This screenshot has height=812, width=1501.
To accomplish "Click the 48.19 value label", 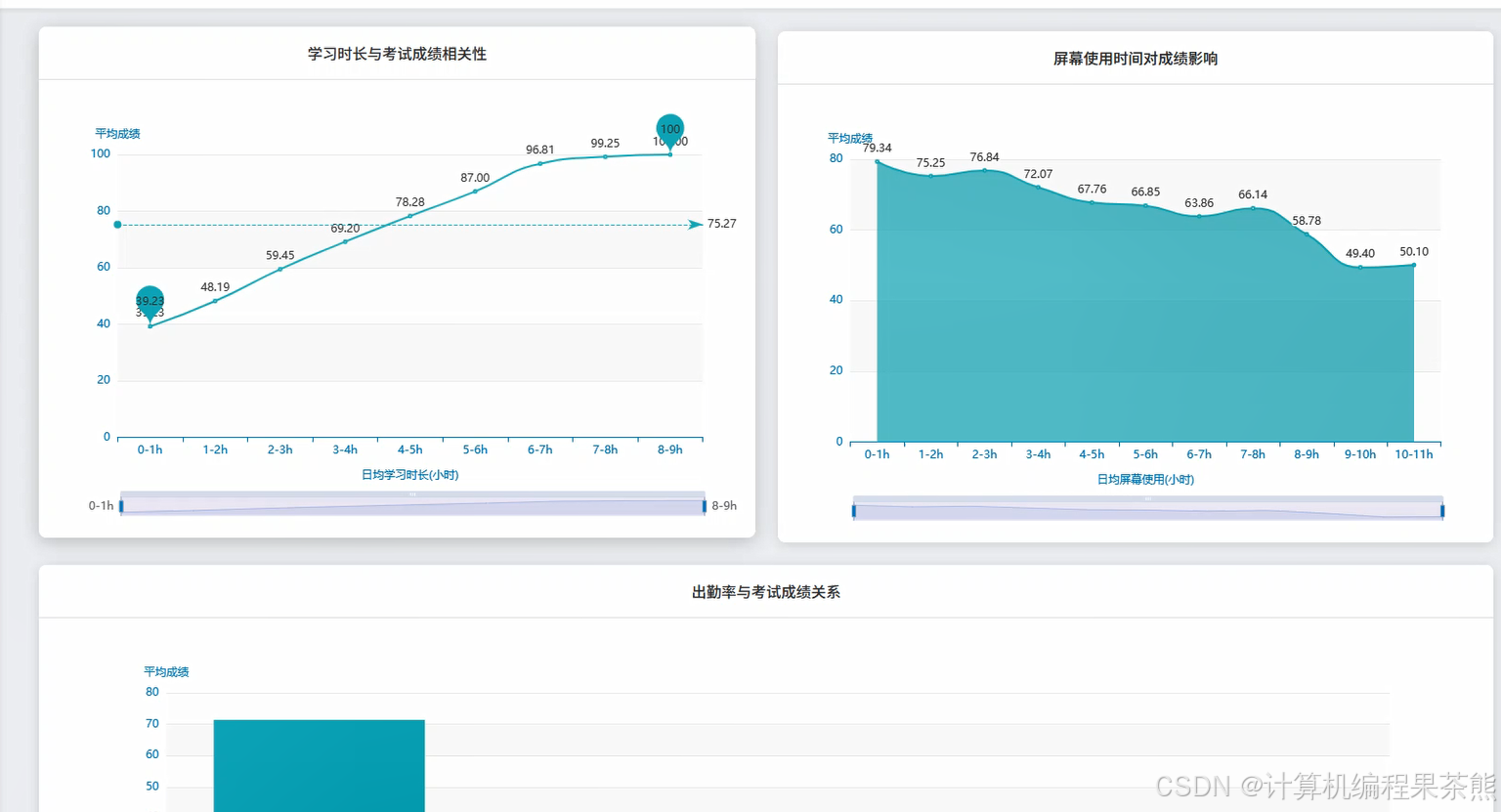I will click(215, 287).
